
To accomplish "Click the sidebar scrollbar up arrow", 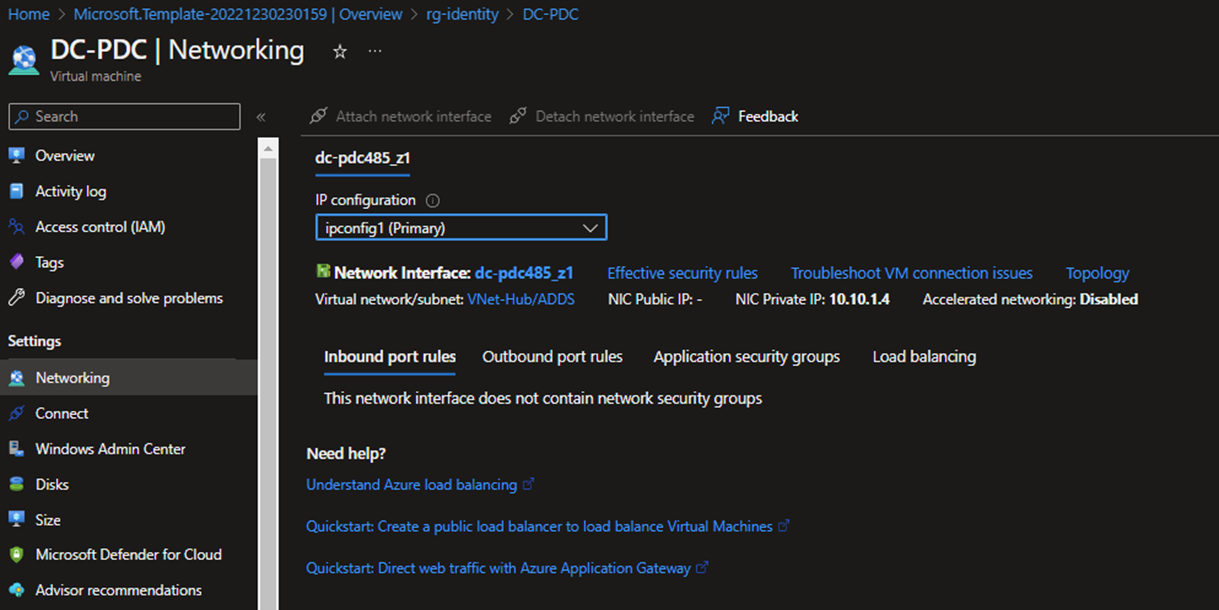I will (x=268, y=148).
